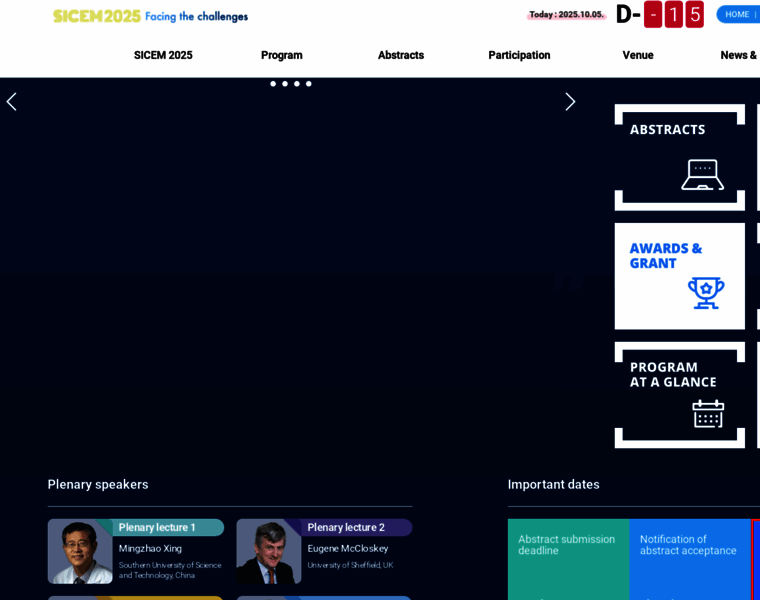Viewport: 760px width, 600px height.
Task: Open the SICEM 2025 menu
Action: point(163,55)
